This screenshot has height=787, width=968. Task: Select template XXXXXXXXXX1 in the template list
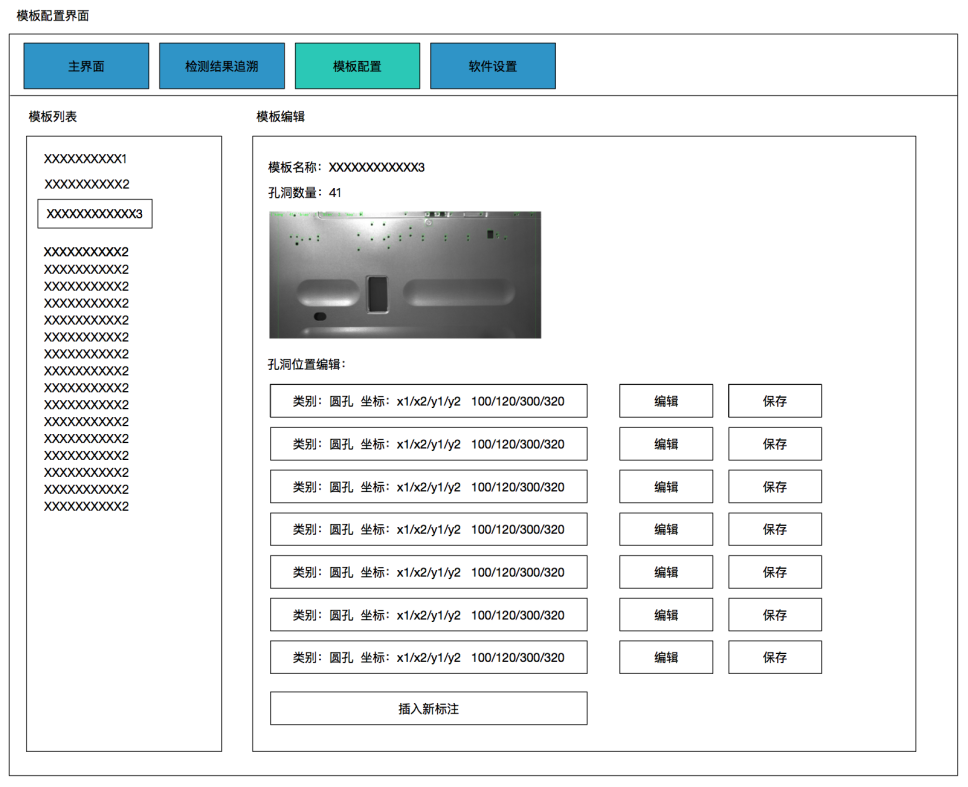pyautogui.click(x=86, y=159)
